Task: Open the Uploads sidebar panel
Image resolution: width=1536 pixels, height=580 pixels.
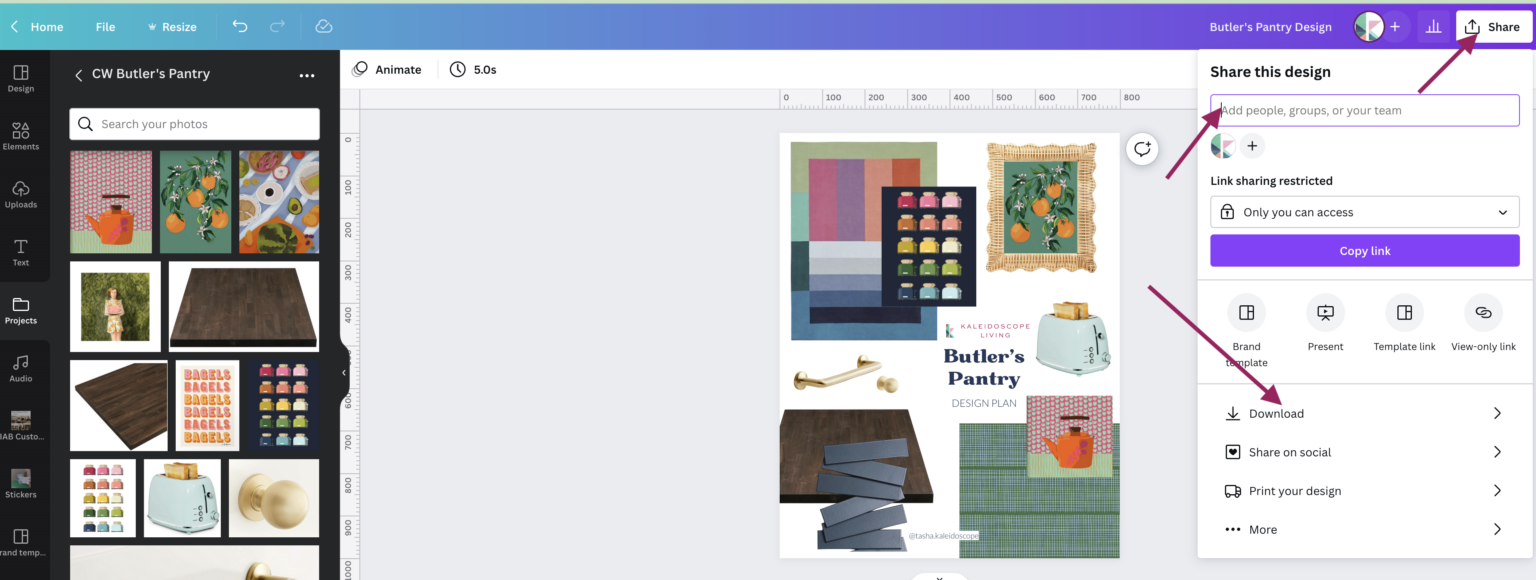Action: pyautogui.click(x=21, y=194)
